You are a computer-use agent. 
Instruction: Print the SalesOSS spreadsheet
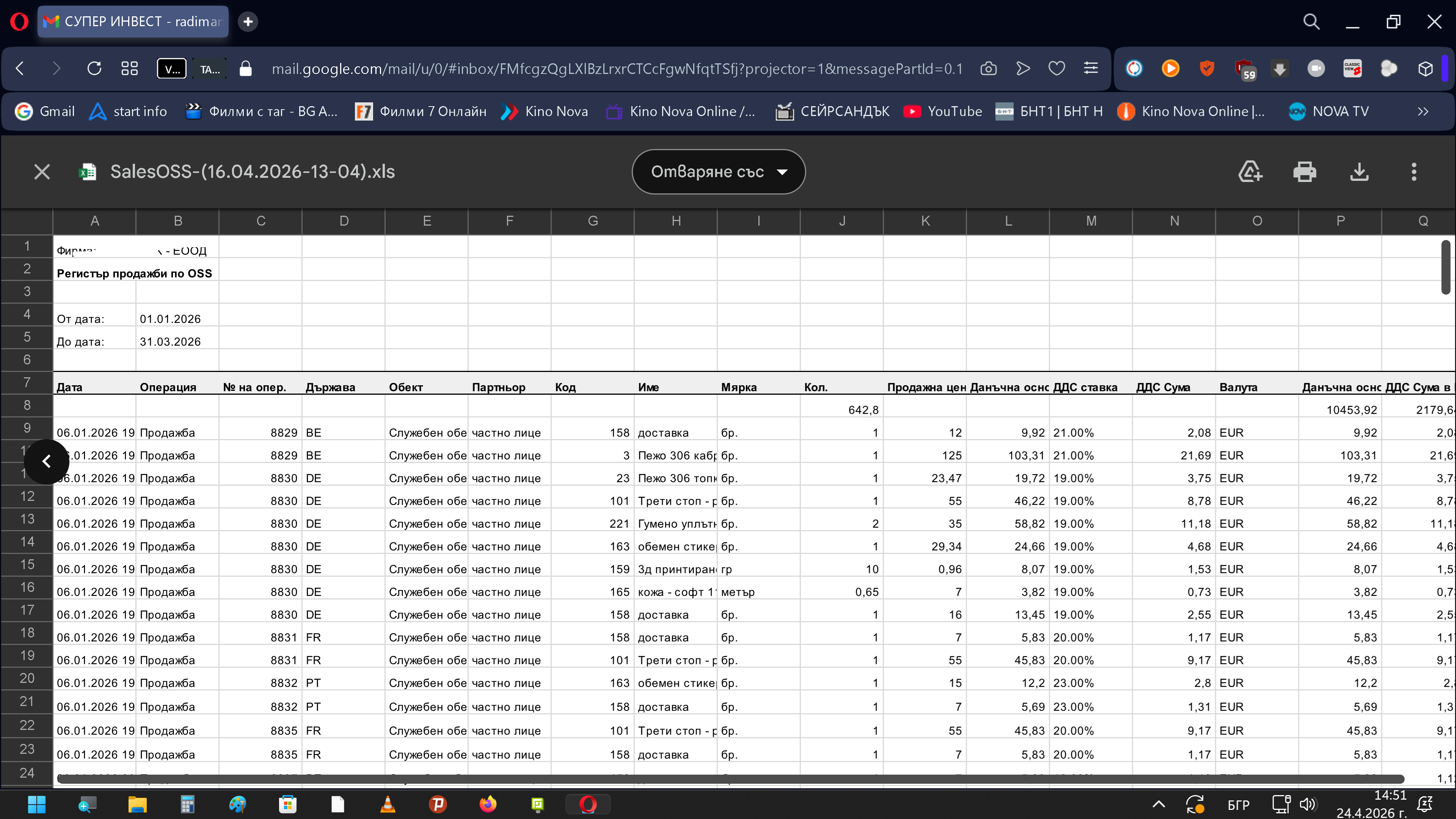[x=1304, y=172]
